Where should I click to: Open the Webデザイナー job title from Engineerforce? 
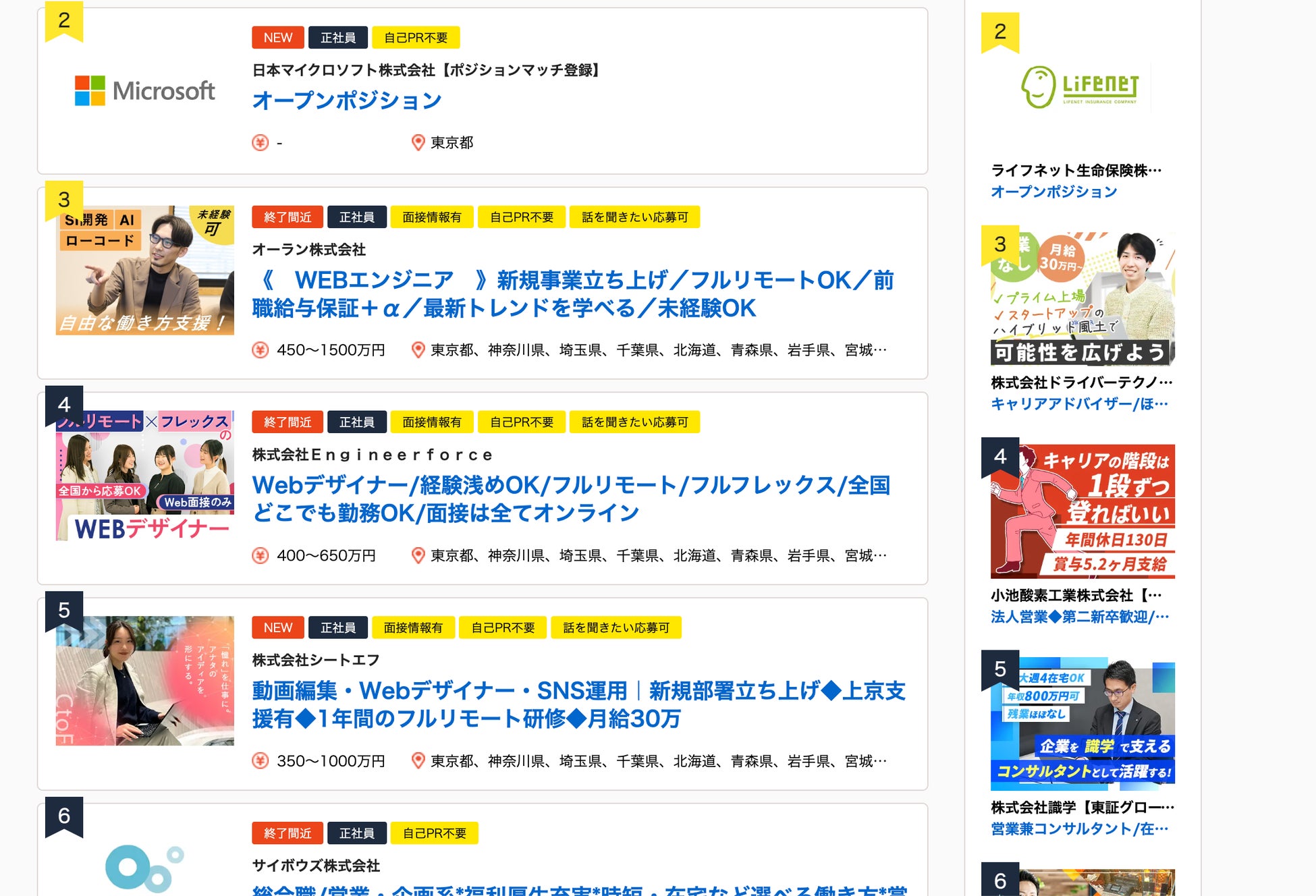coord(571,499)
